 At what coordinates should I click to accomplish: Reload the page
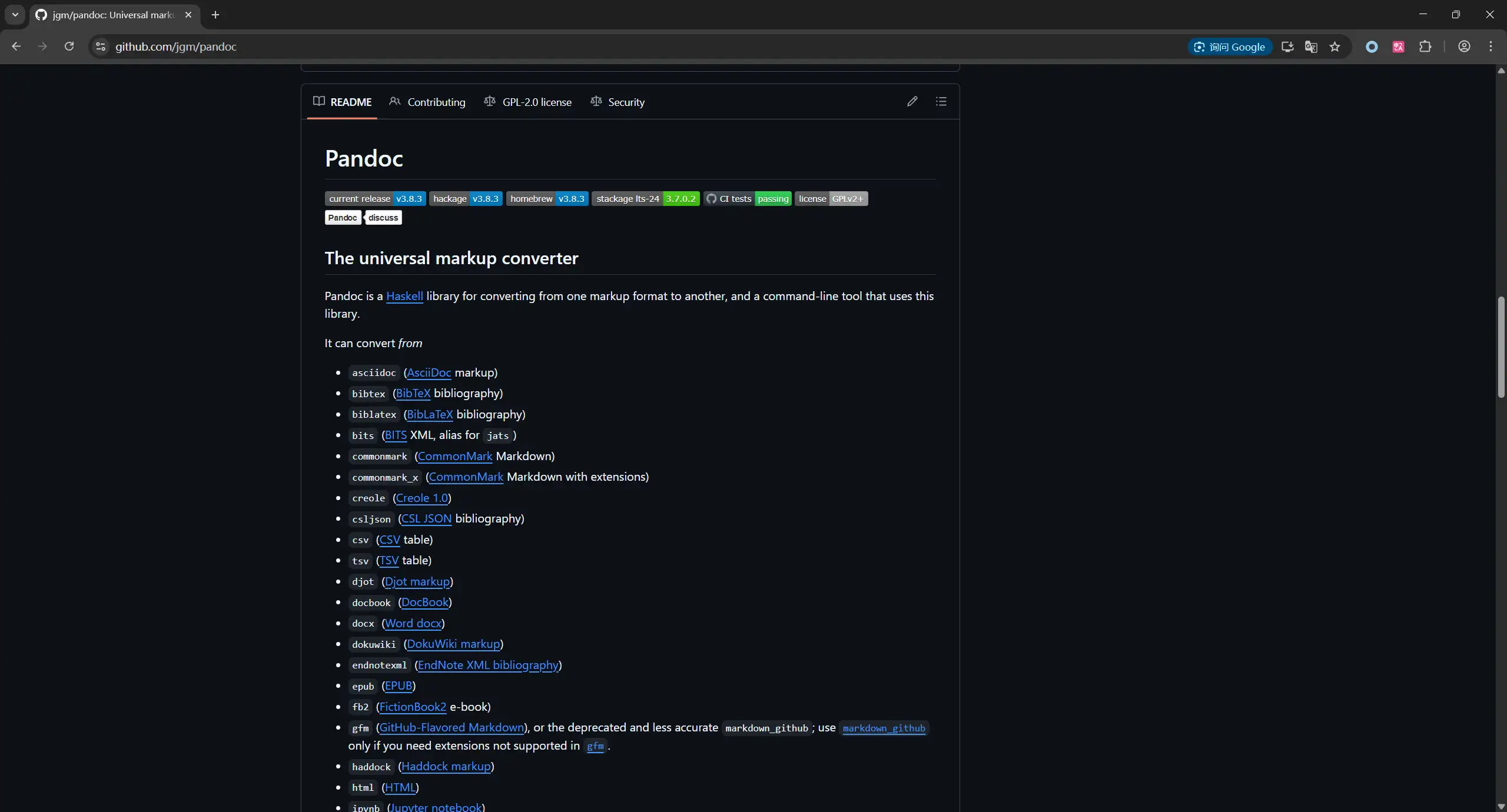[69, 46]
